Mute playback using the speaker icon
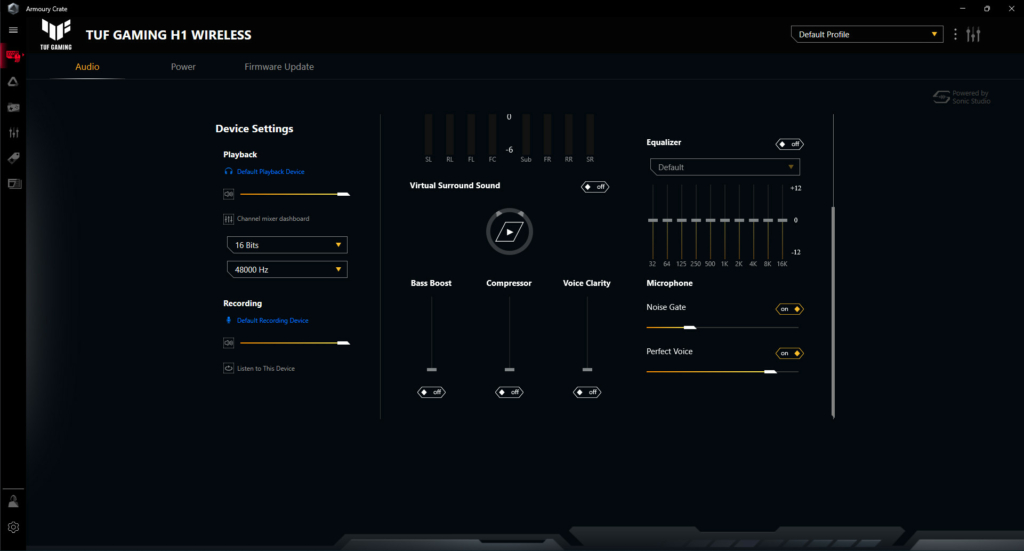 [229, 194]
